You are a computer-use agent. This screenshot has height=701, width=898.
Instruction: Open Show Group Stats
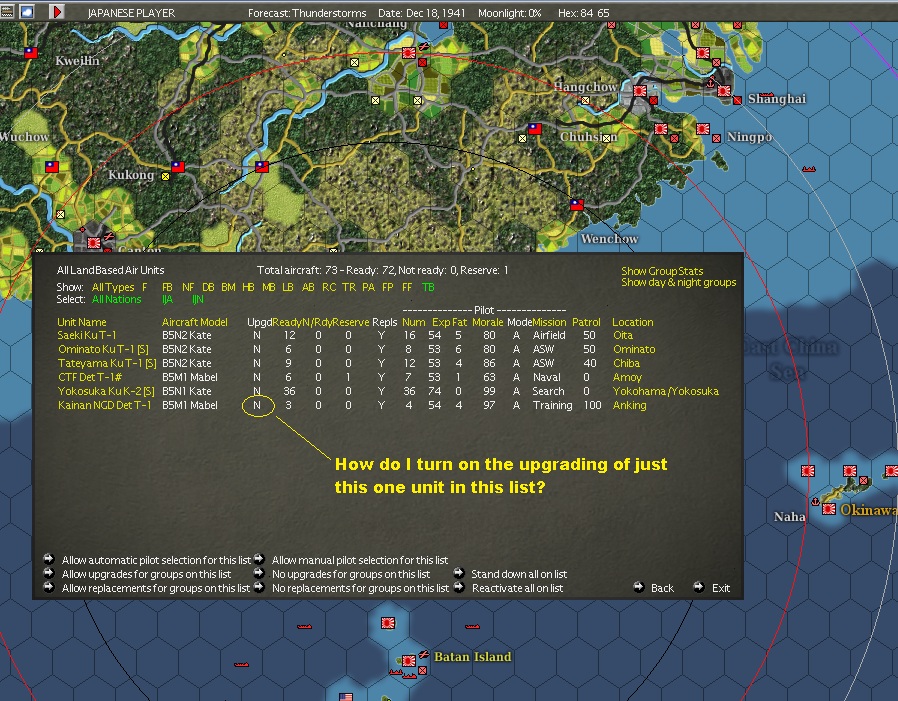(662, 271)
